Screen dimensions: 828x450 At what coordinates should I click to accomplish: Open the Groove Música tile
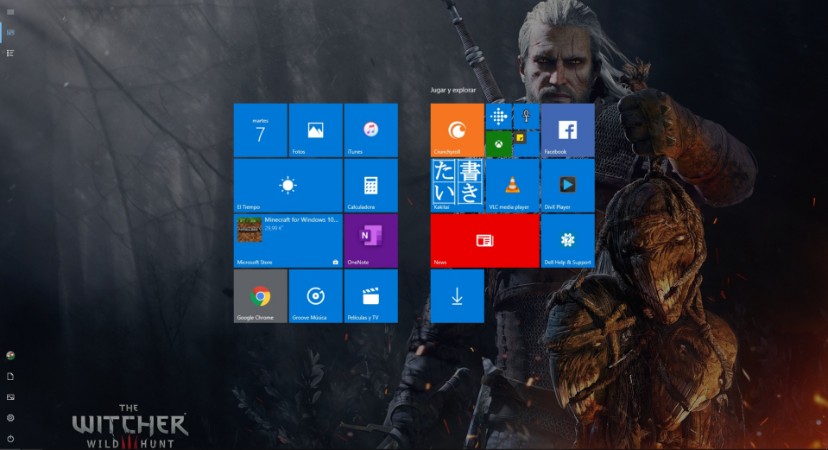(316, 296)
